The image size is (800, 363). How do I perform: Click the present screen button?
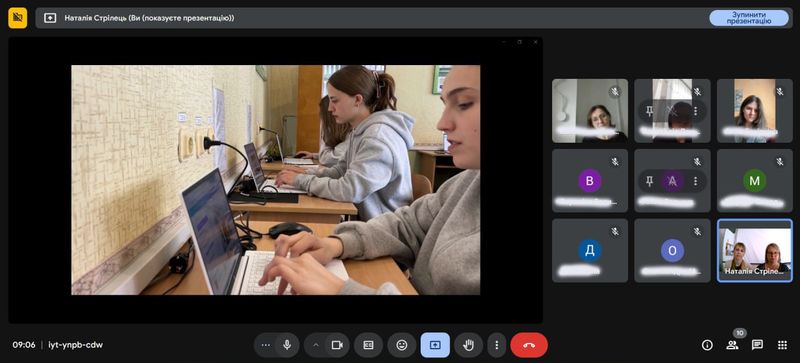click(x=435, y=345)
